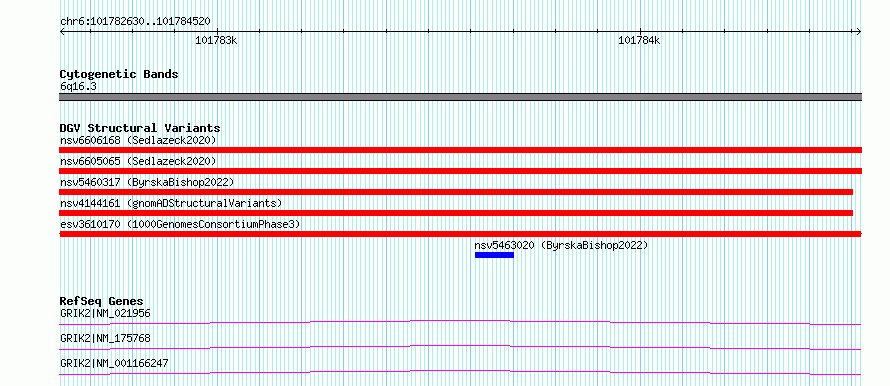Open the nsv6605065 (Sedlazeck2020) variant label
Image resolution: width=890 pixels, height=386 pixels.
click(138, 161)
